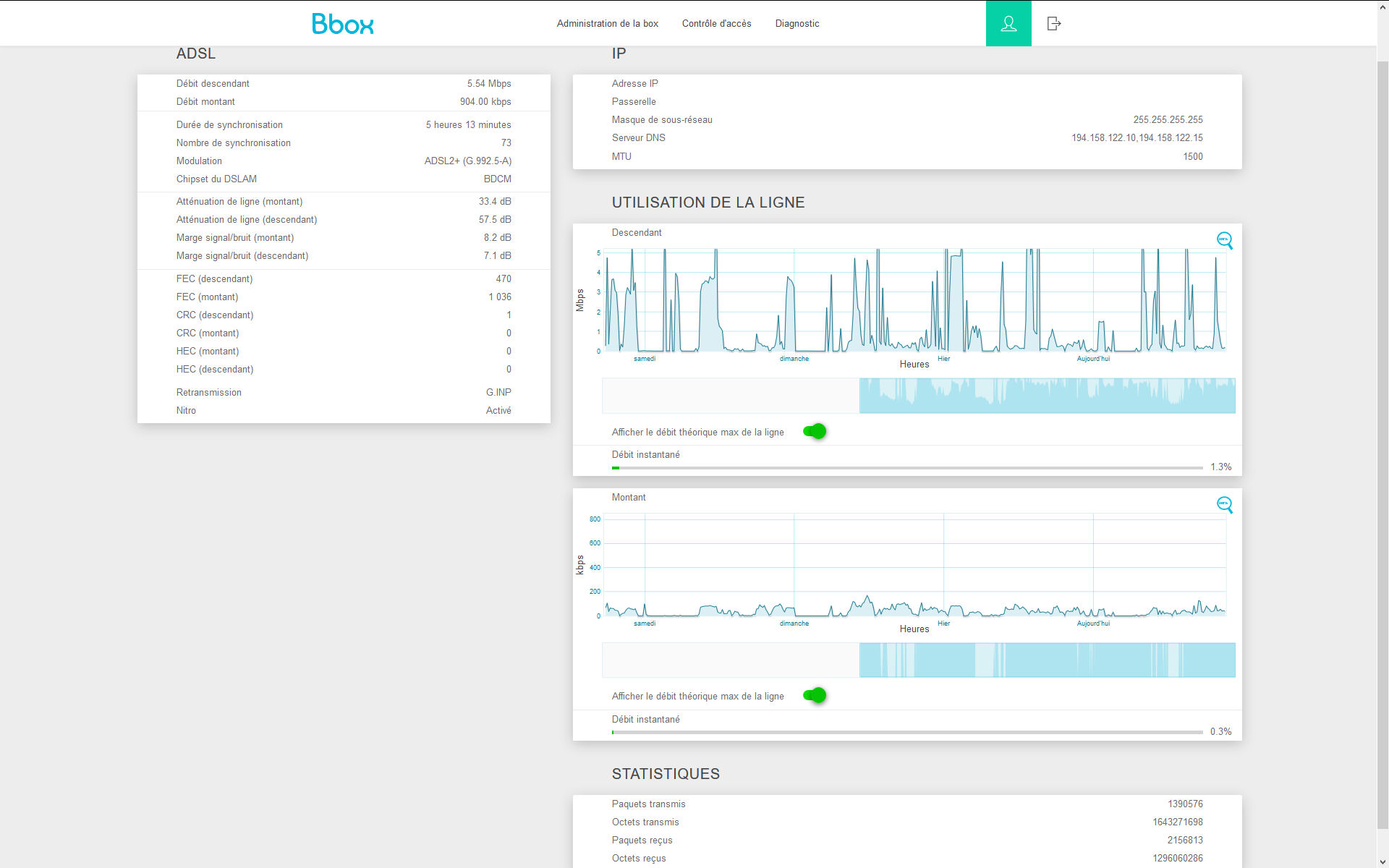
Task: Click the scrollbar down arrow
Action: pyautogui.click(x=1382, y=861)
